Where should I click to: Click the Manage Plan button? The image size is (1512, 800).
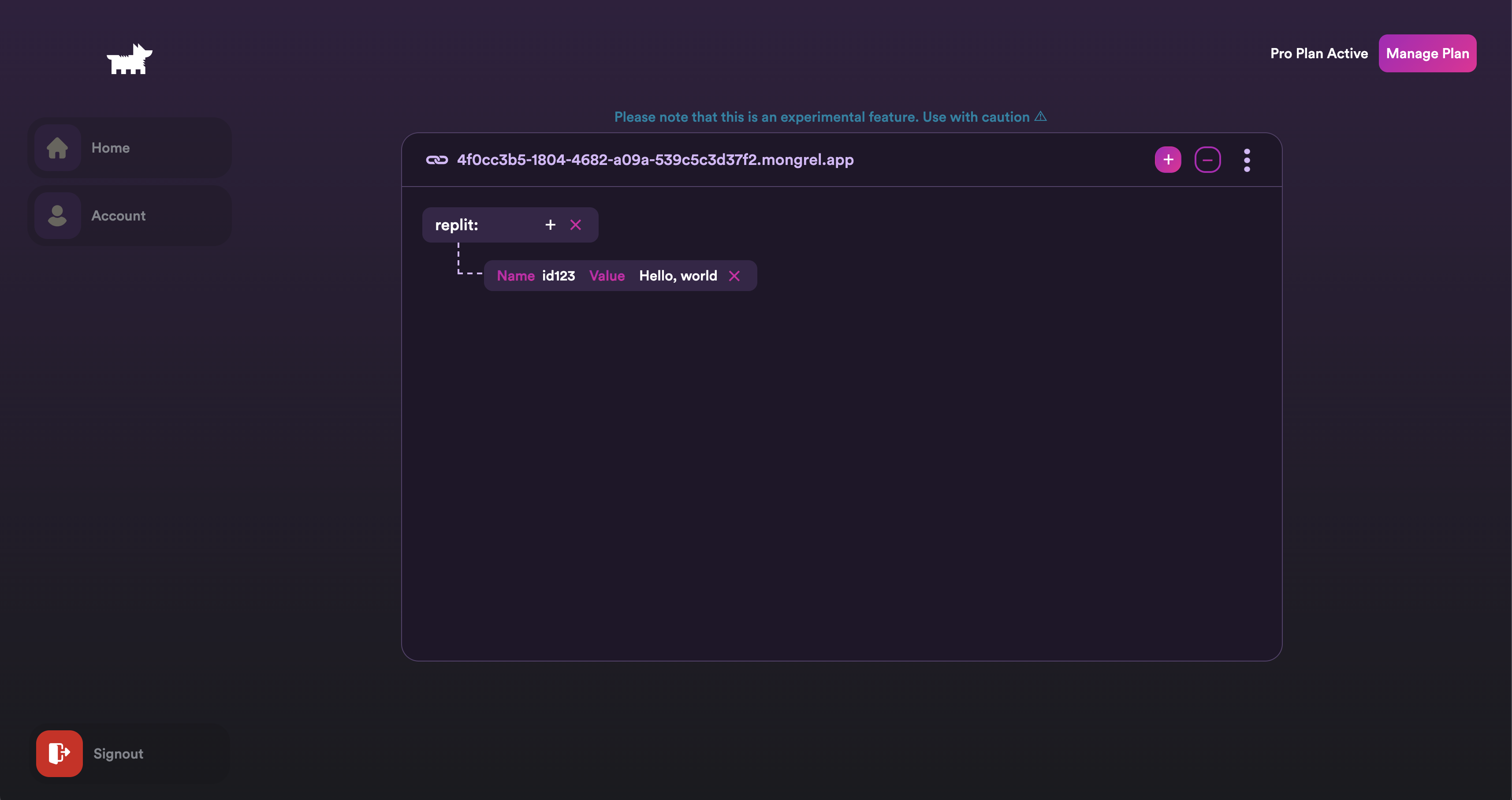[x=1427, y=53]
